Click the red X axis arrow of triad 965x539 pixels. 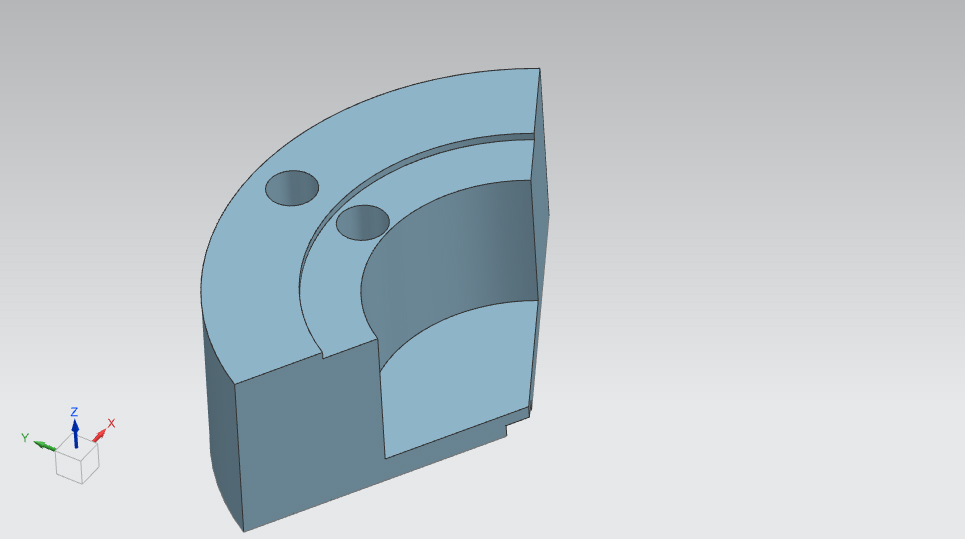[100, 434]
